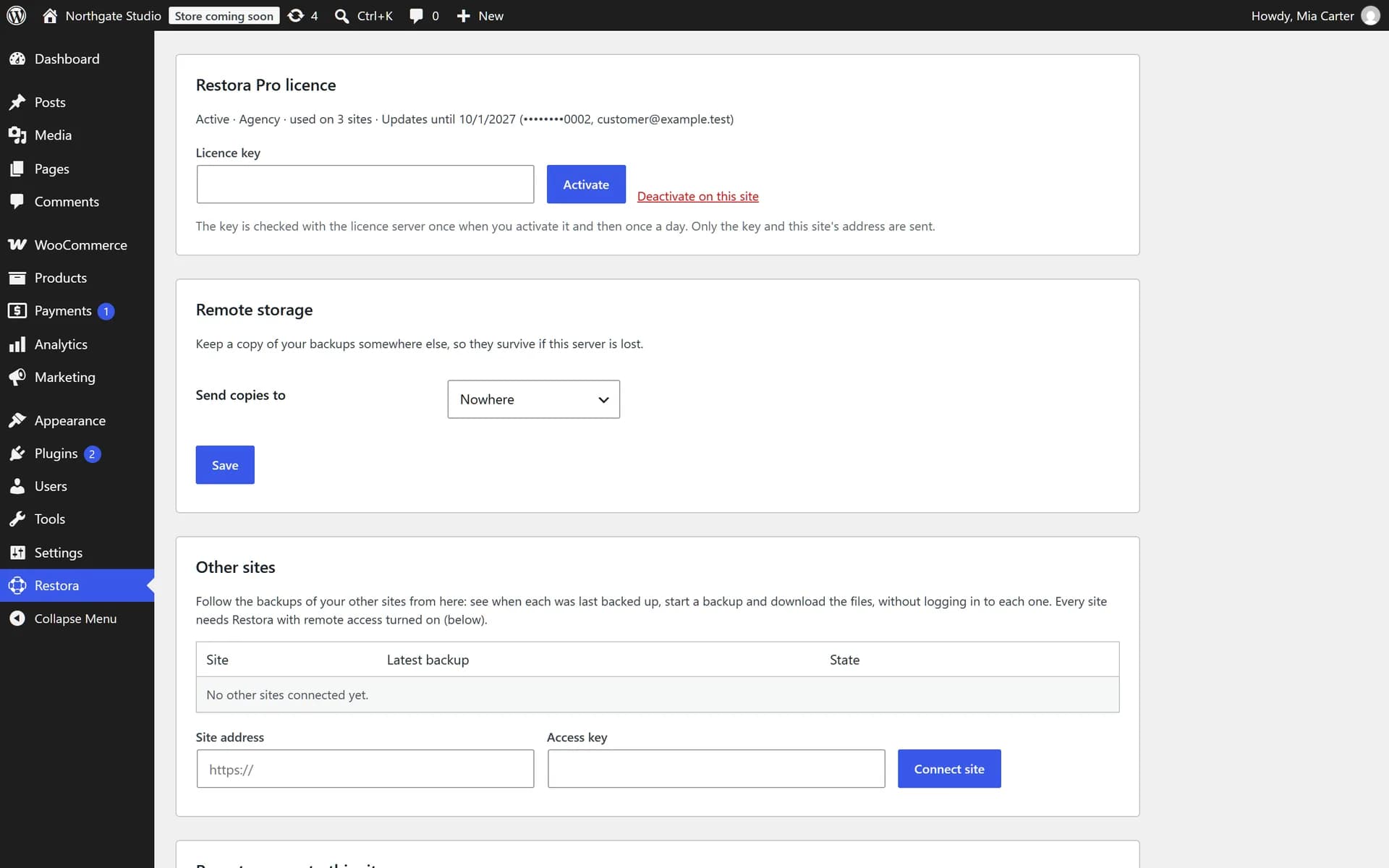This screenshot has height=868, width=1389.
Task: Click the comments bubble icon in admin bar
Action: pos(416,16)
